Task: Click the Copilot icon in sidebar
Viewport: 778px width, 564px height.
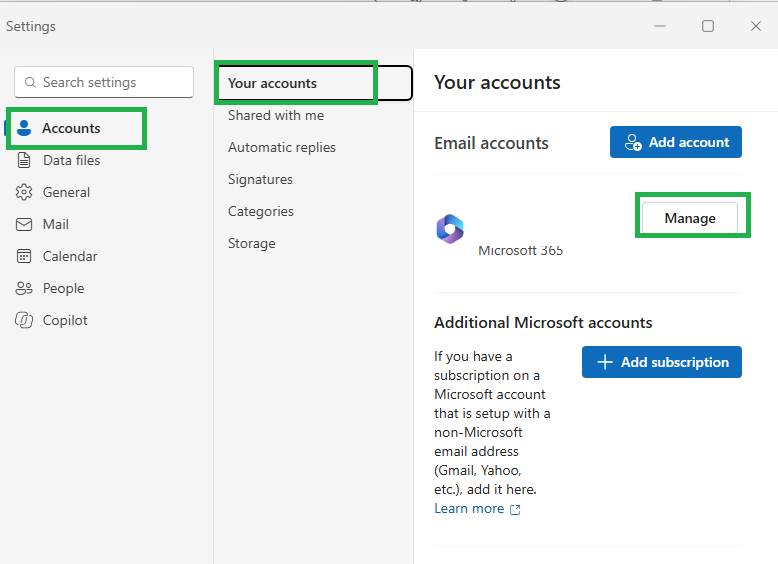Action: (24, 320)
